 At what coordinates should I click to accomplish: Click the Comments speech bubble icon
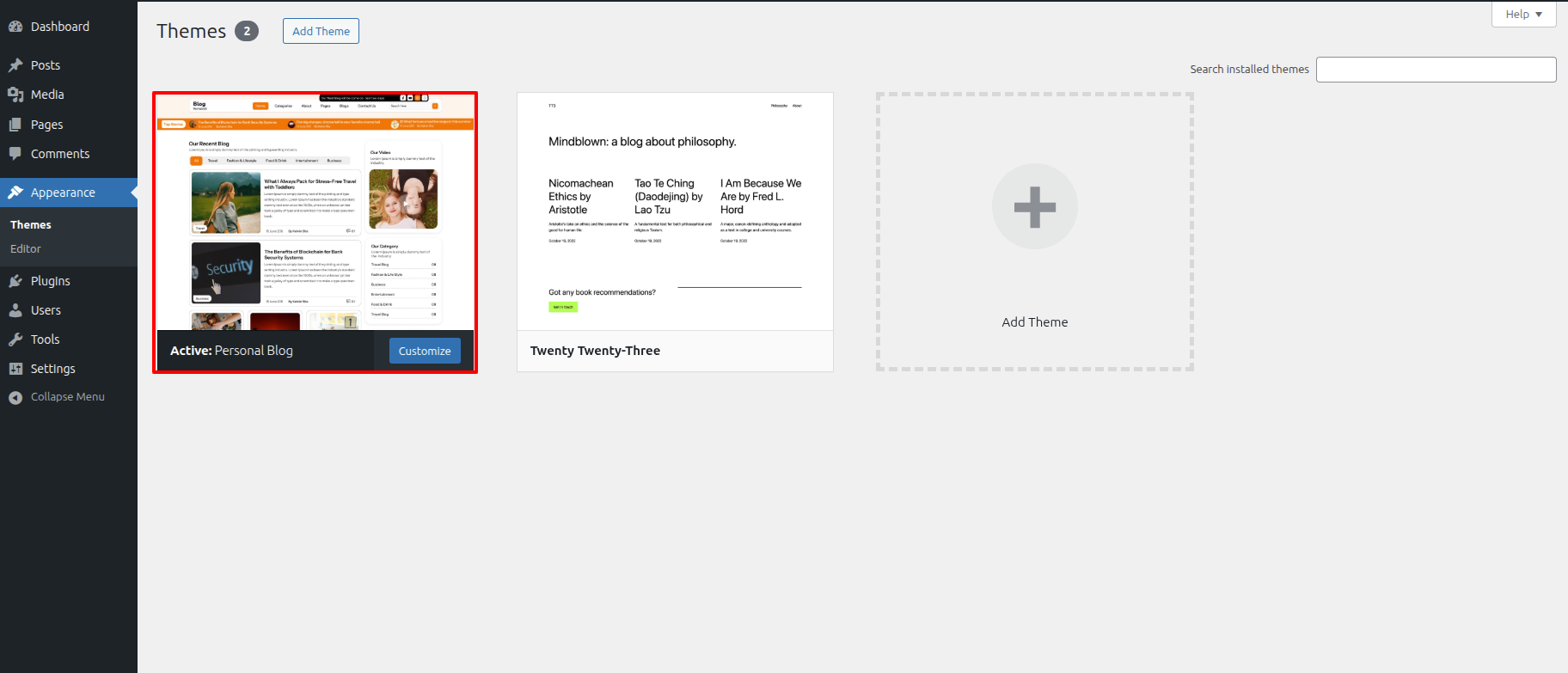pyautogui.click(x=15, y=154)
